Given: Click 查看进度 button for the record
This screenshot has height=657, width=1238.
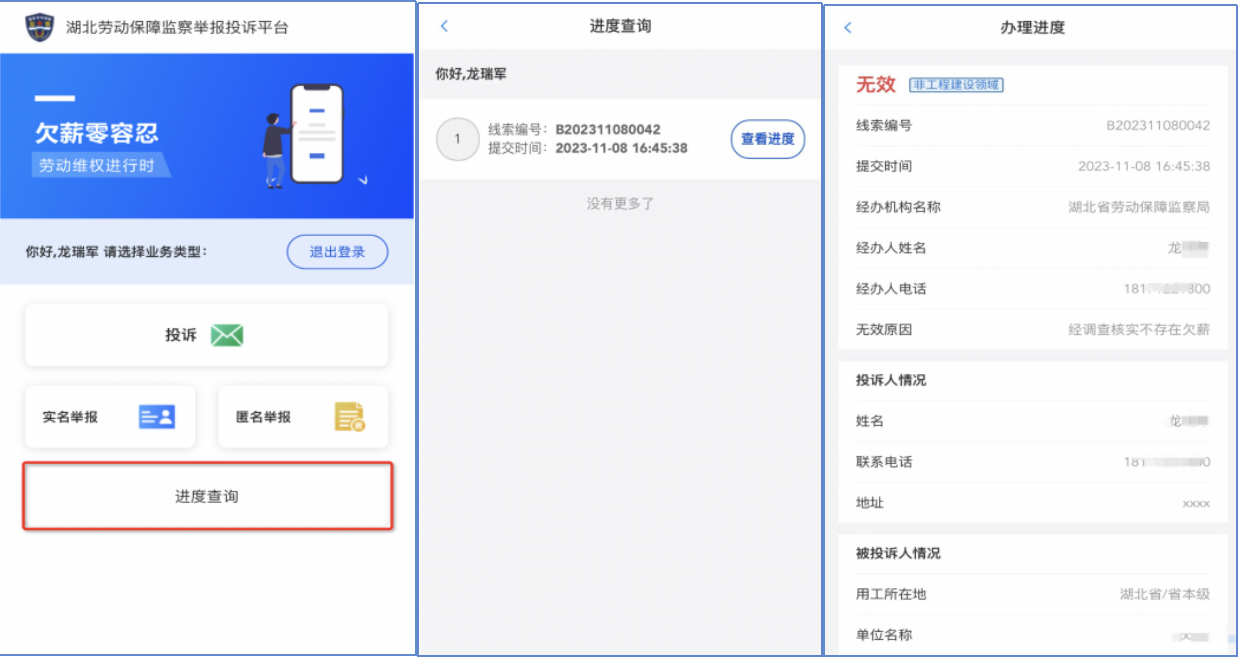Looking at the screenshot, I should 767,139.
